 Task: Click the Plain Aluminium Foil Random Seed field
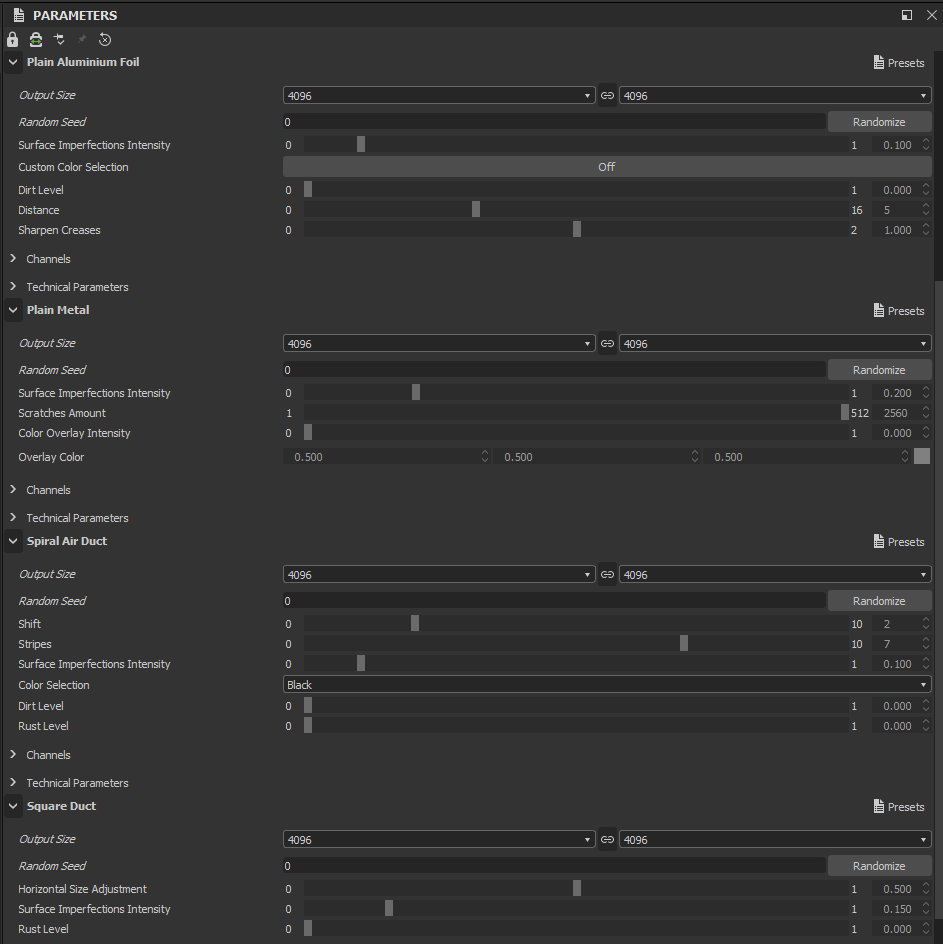(555, 122)
